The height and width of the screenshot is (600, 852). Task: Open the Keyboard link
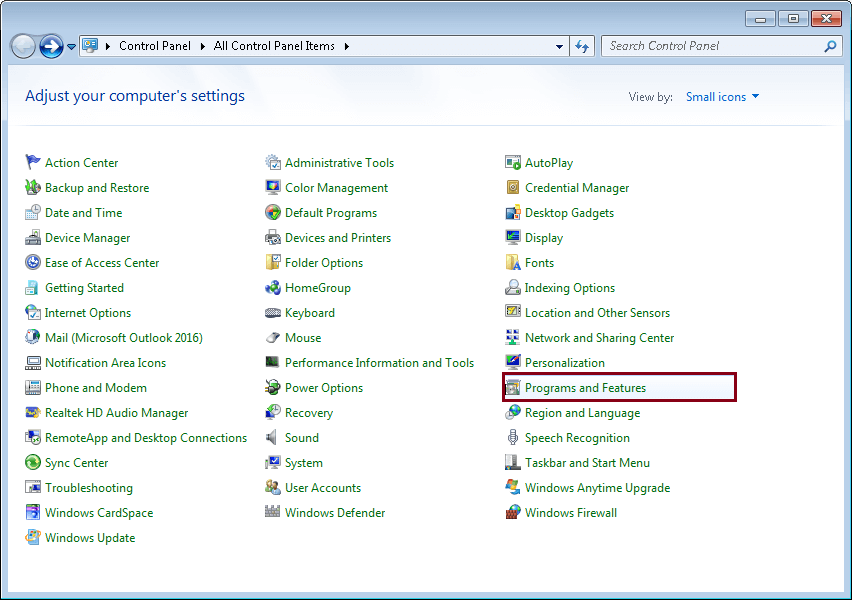pos(310,312)
